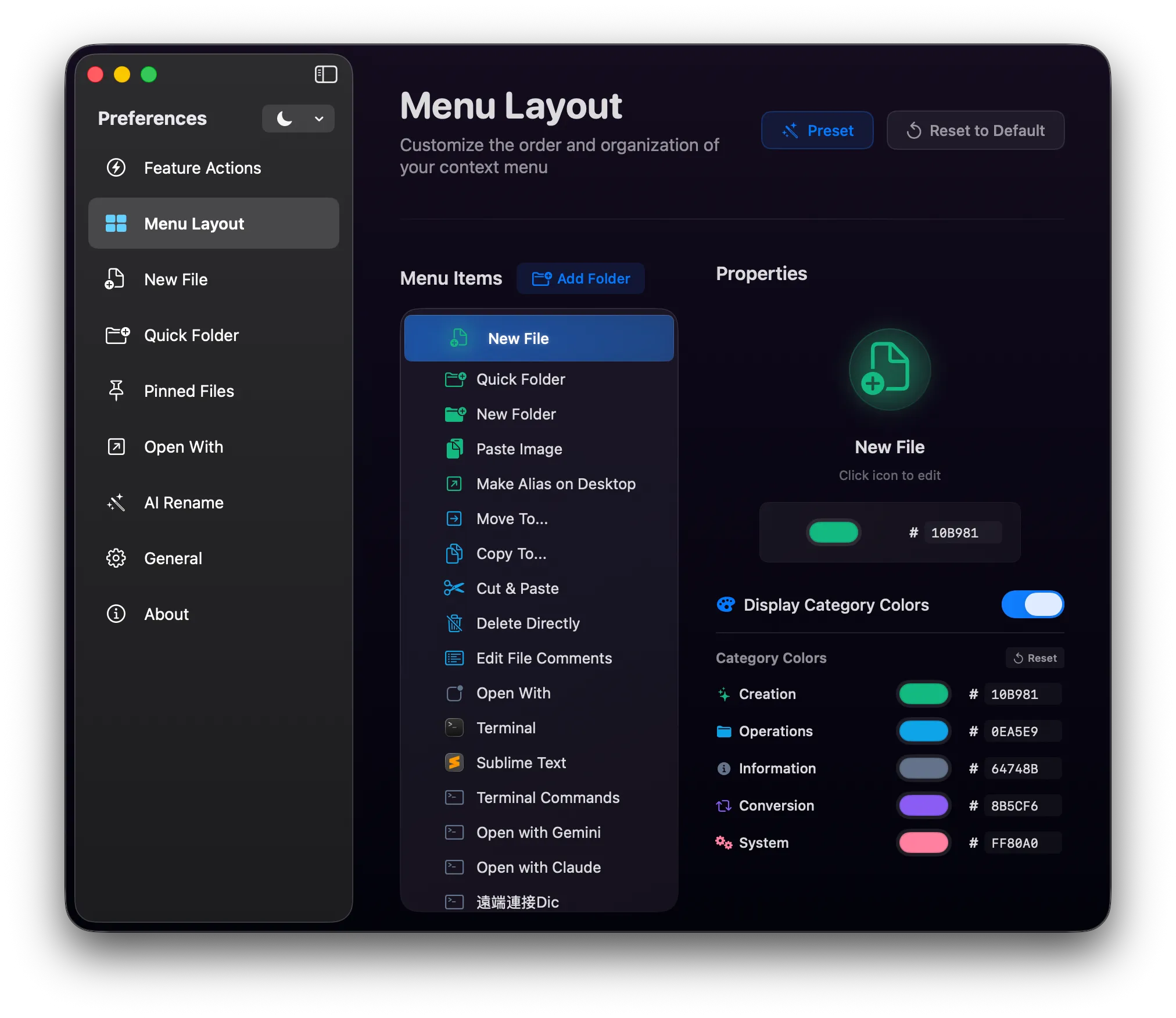Click the System category pink swatch

tap(923, 843)
